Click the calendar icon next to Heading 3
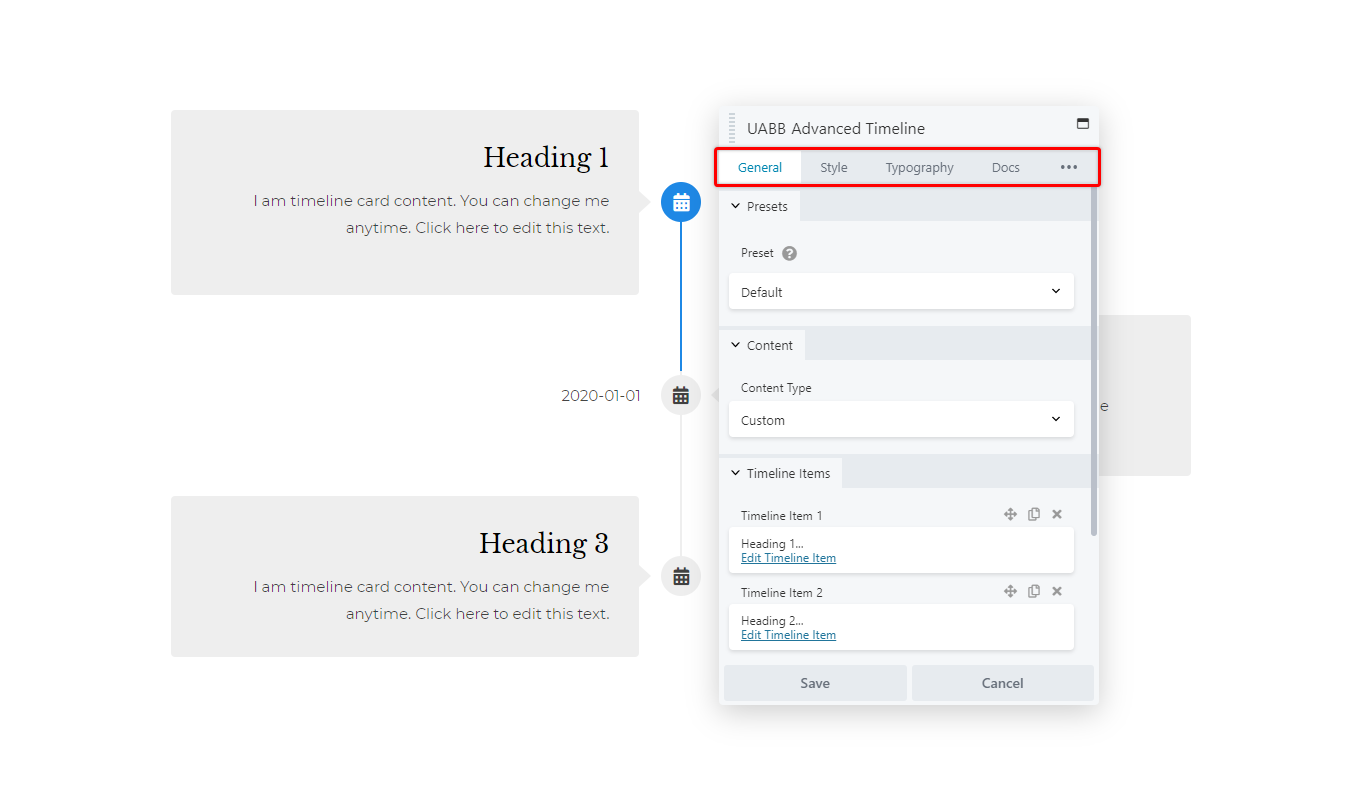The height and width of the screenshot is (786, 1366). point(681,576)
